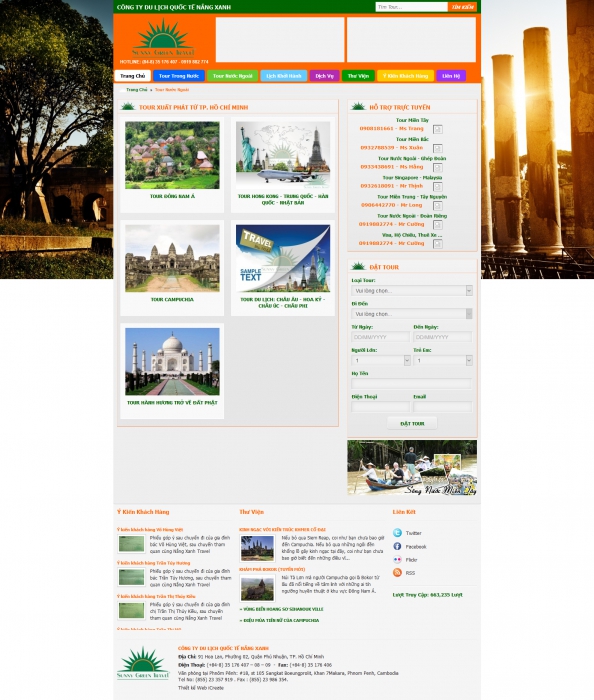Open Tour Nước Ngoài menu

(x=233, y=76)
